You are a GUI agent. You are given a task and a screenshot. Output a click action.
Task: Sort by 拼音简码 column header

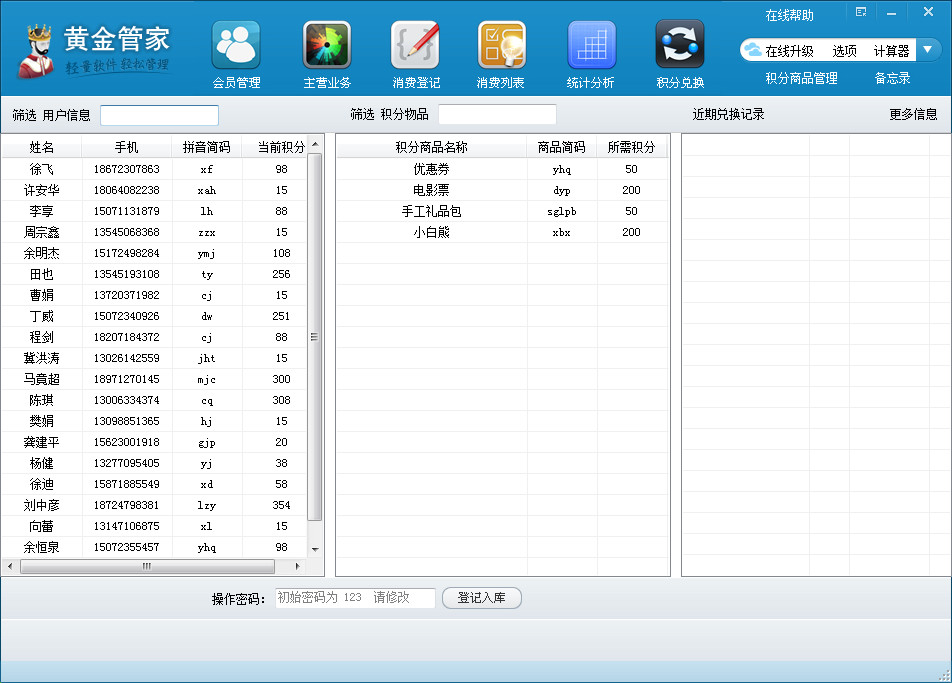pyautogui.click(x=206, y=147)
